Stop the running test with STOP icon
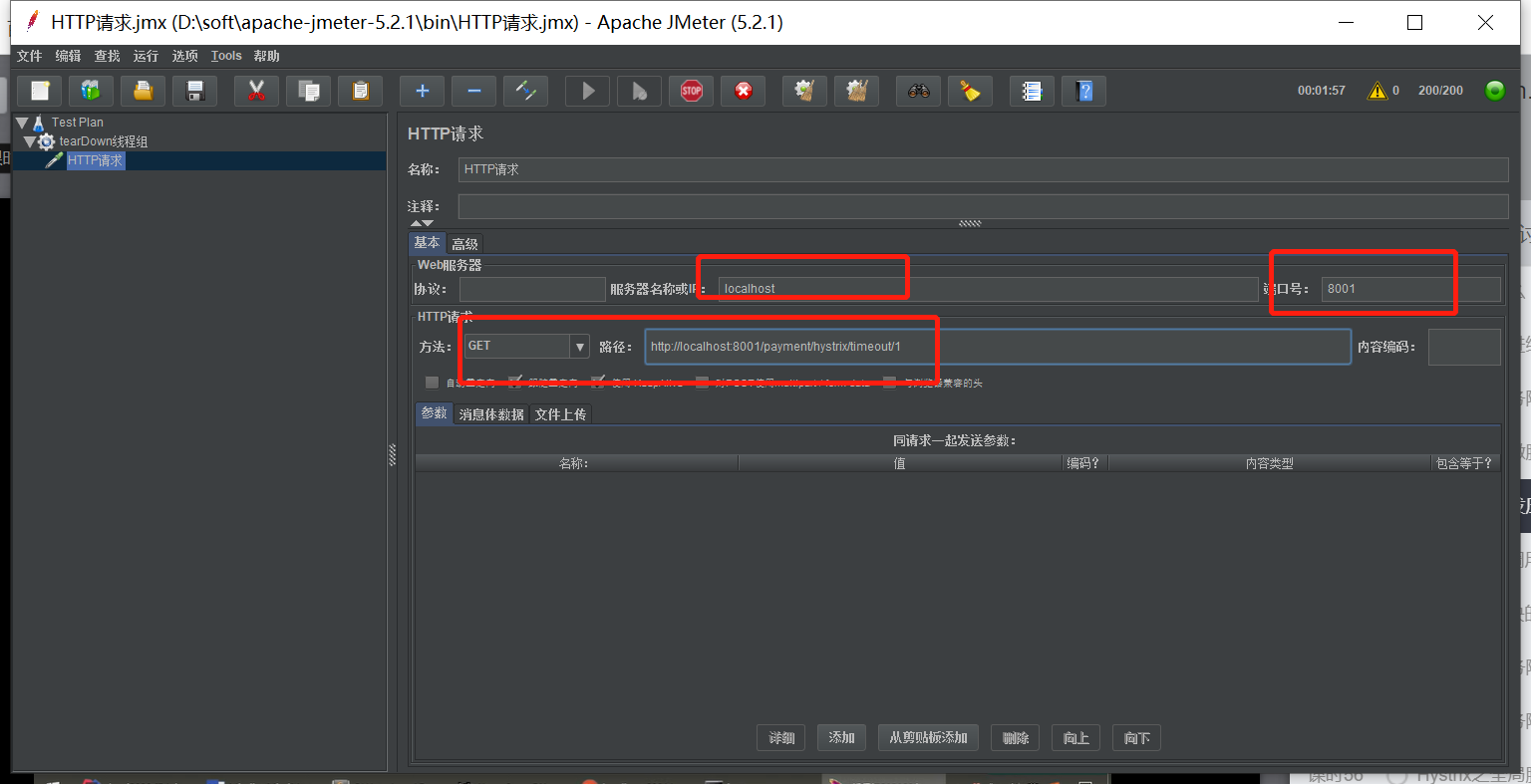This screenshot has height=784, width=1531. tap(692, 91)
